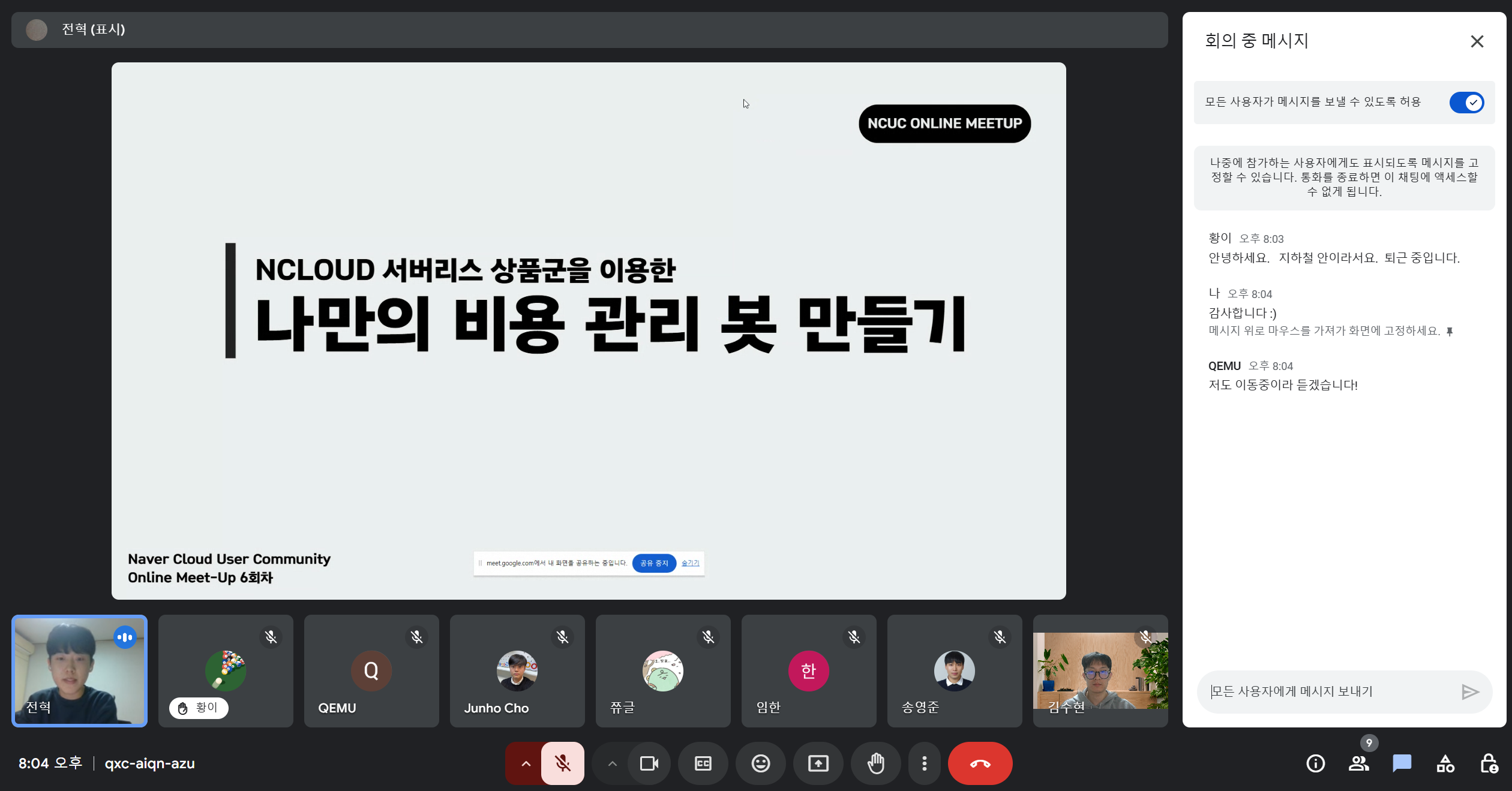Click the present screen icon
Viewport: 1512px width, 791px height.
click(x=818, y=763)
